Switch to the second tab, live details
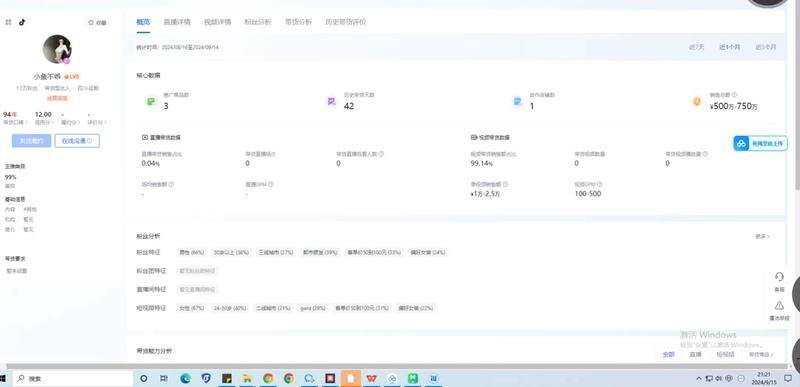Viewport: 800px width, 387px height. pyautogui.click(x=177, y=22)
